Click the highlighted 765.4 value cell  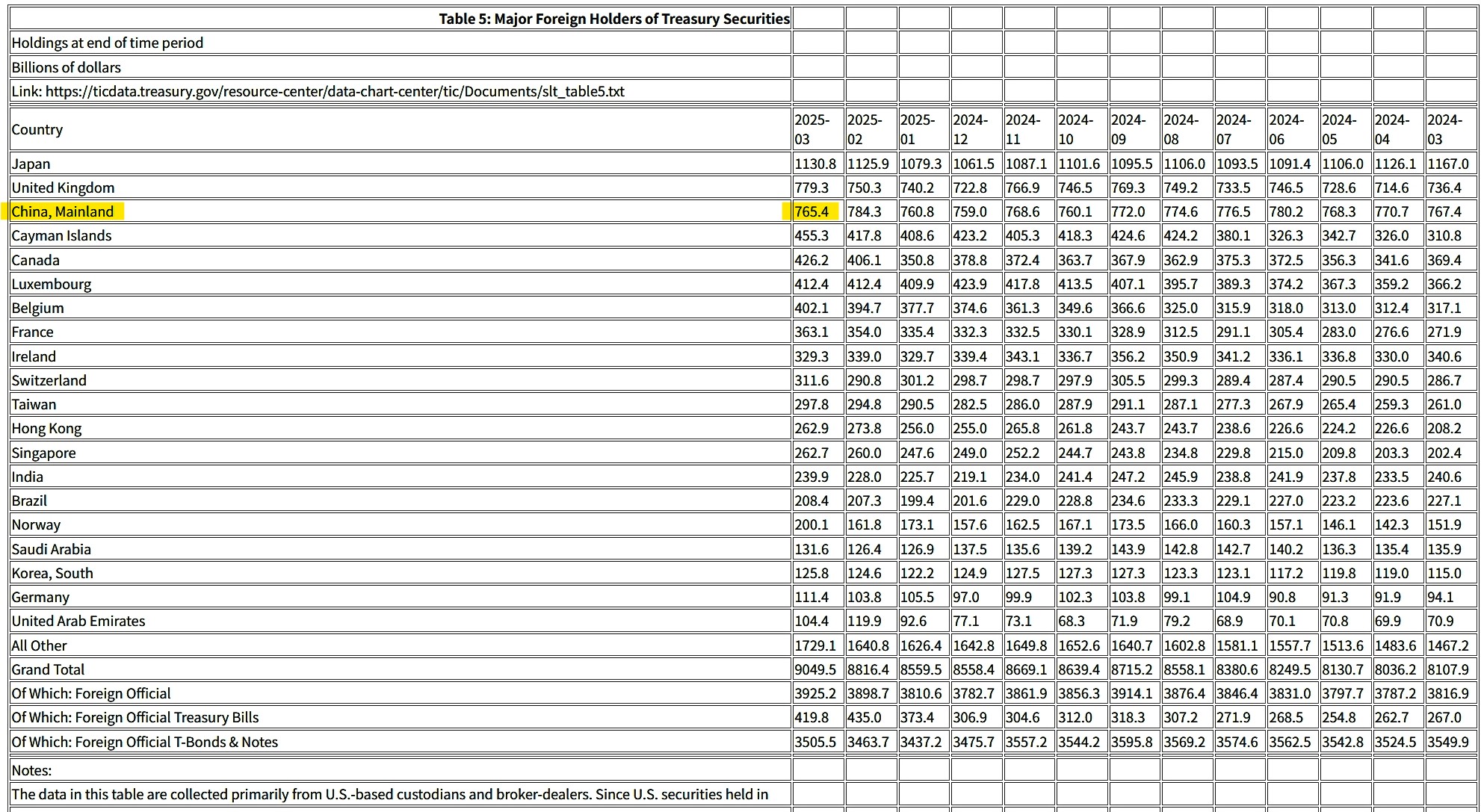point(812,211)
